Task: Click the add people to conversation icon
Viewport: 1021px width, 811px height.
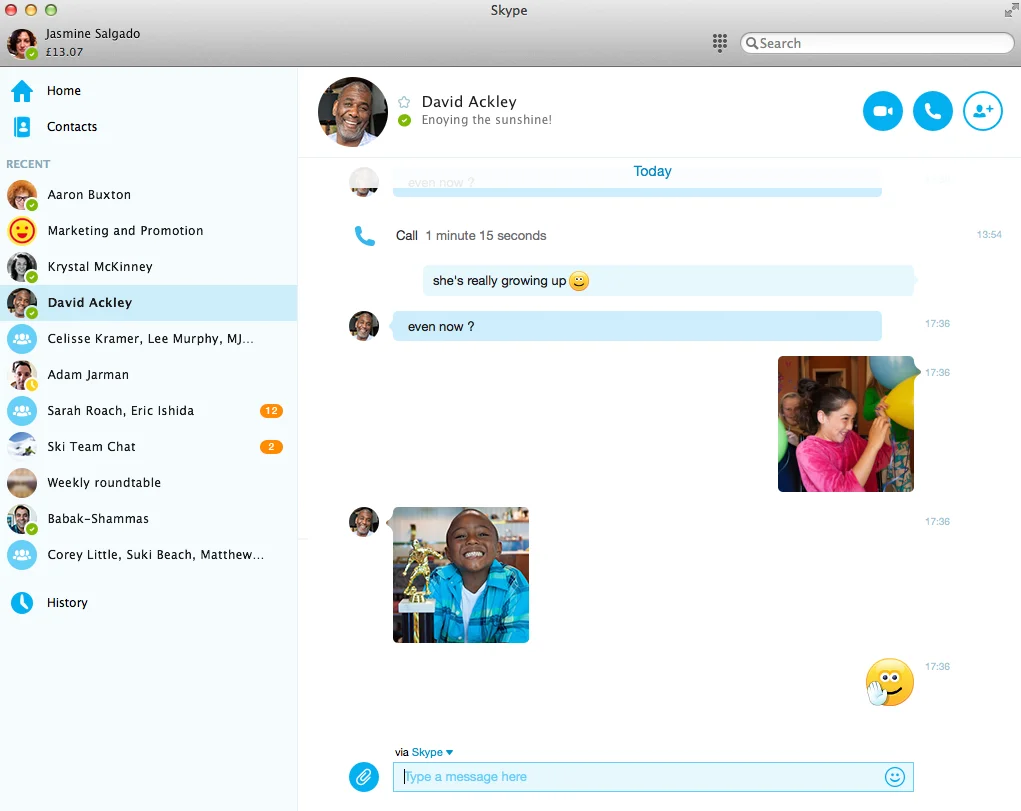Action: (x=982, y=111)
